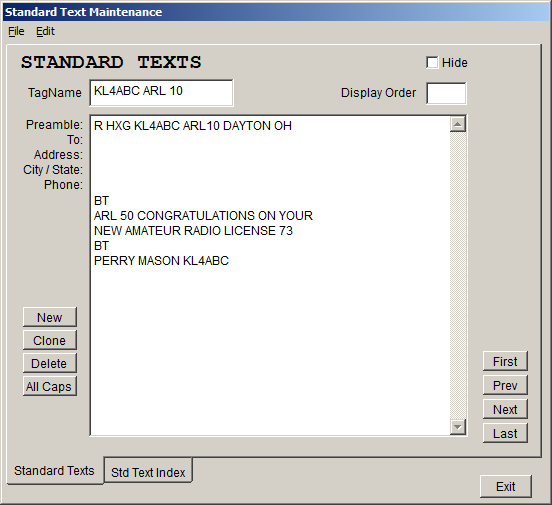Go to the First record

click(x=505, y=361)
